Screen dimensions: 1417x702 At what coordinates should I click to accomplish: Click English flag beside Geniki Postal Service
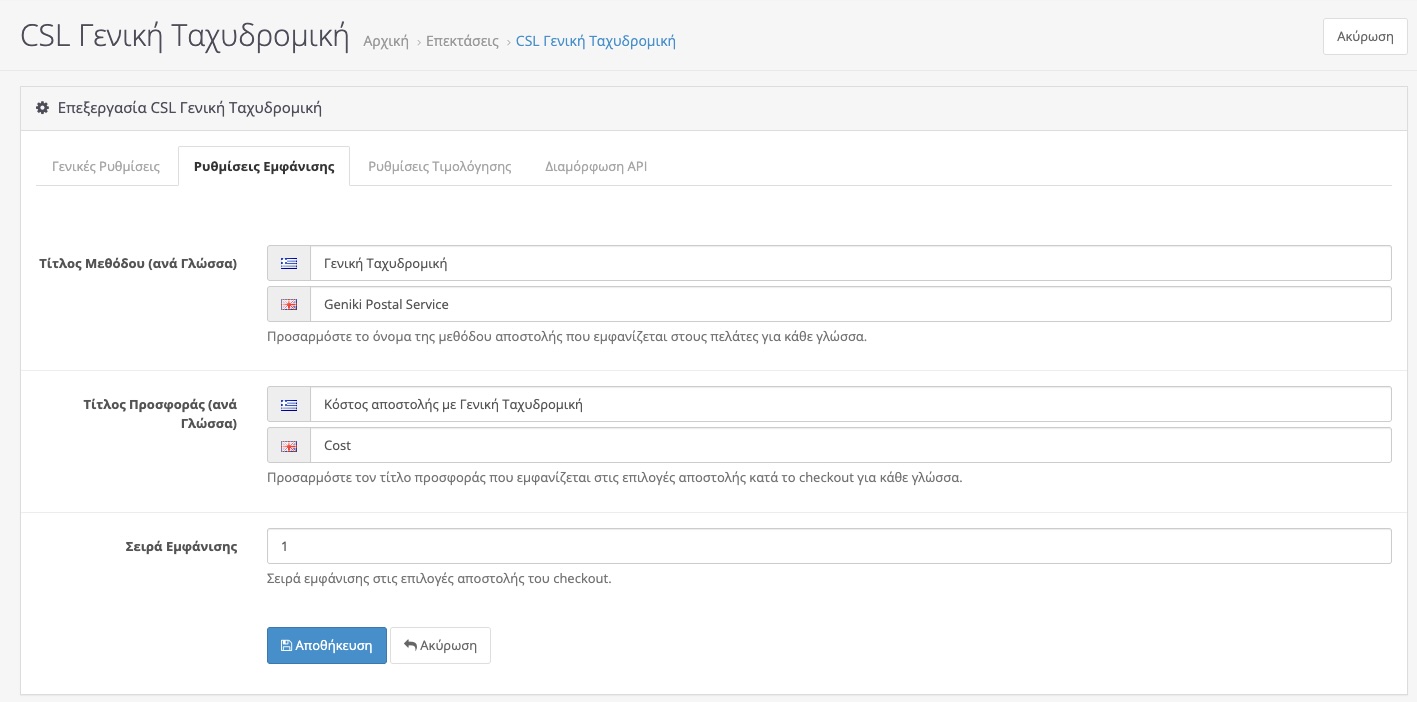pos(289,304)
